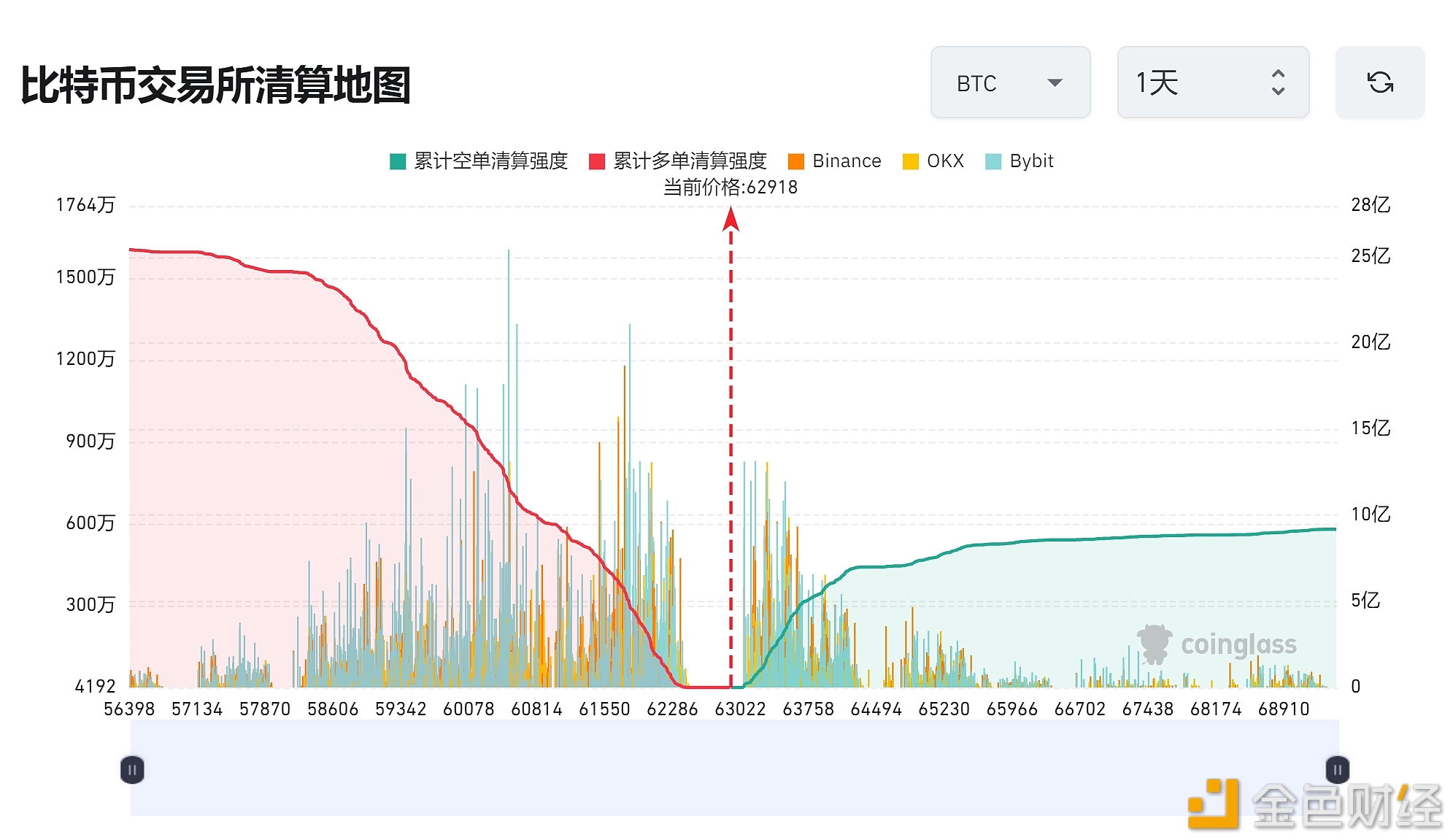
Task: Toggle 累计多单清算强度 legend series
Action: point(678,161)
